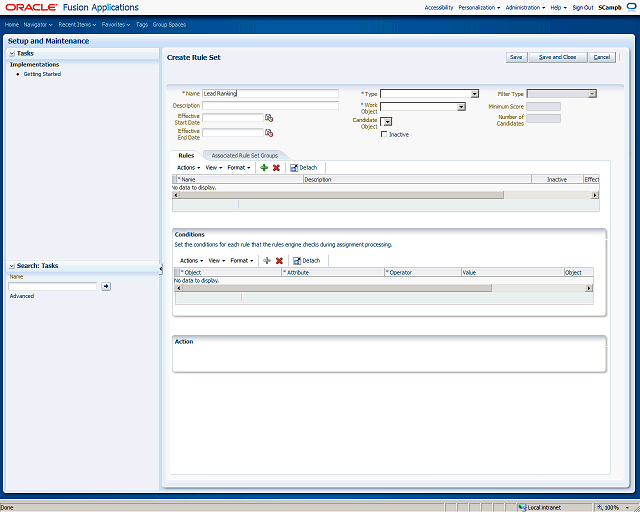Click the Attribute column header in Conditions
The width and height of the screenshot is (640, 512).
click(x=333, y=272)
